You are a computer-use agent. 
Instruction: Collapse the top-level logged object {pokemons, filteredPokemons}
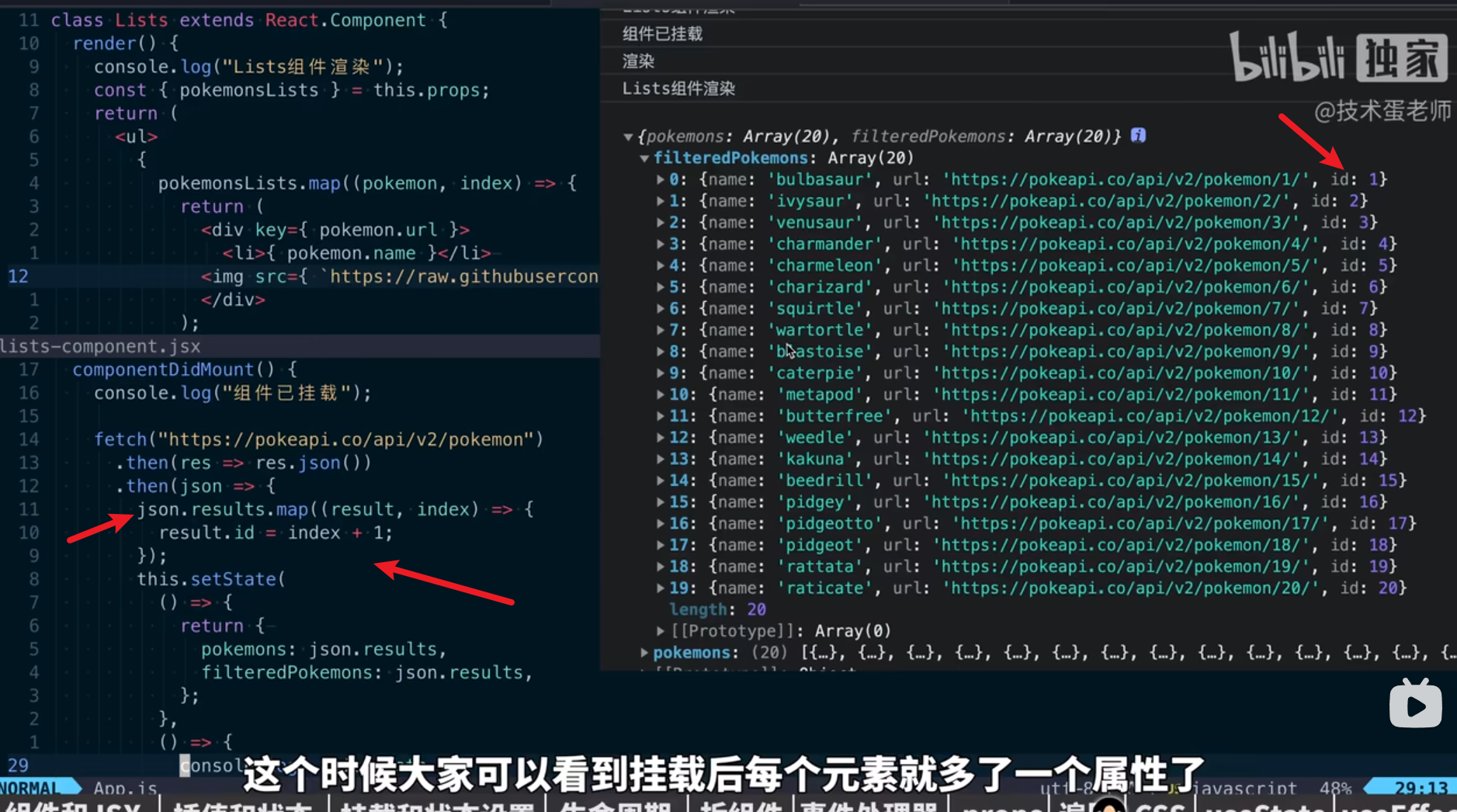click(x=628, y=137)
